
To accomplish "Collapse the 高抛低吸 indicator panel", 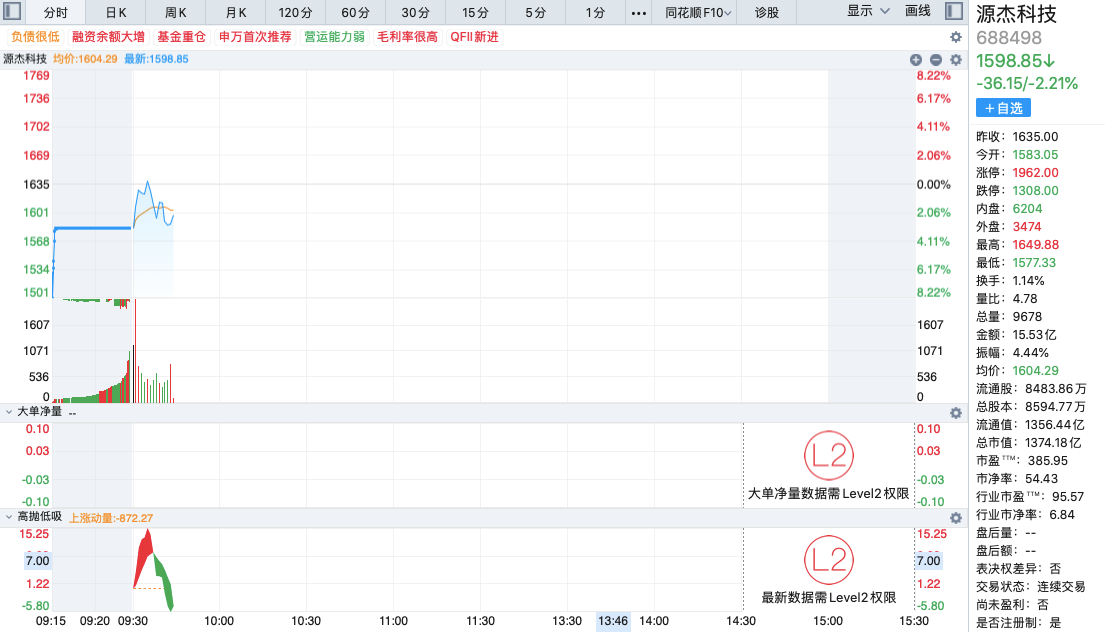I will [8, 517].
